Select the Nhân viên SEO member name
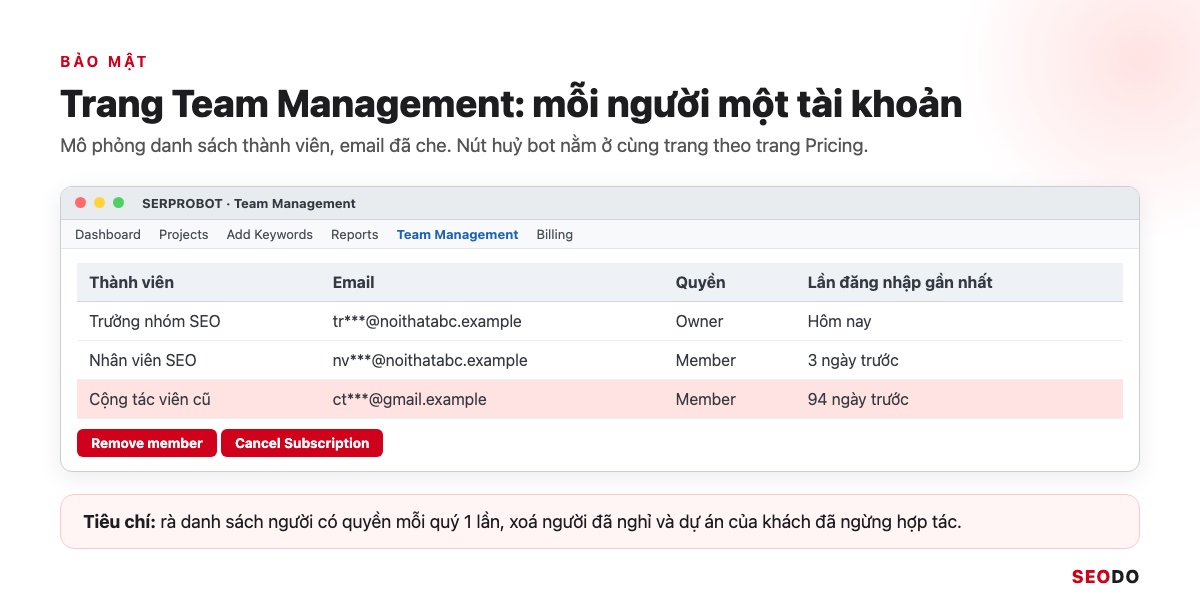 click(x=143, y=360)
